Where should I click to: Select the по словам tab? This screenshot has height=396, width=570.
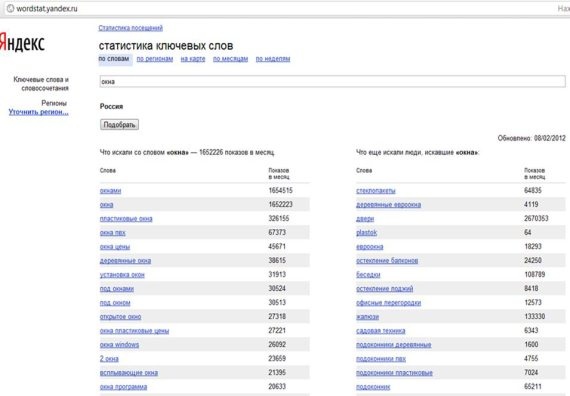pyautogui.click(x=114, y=59)
